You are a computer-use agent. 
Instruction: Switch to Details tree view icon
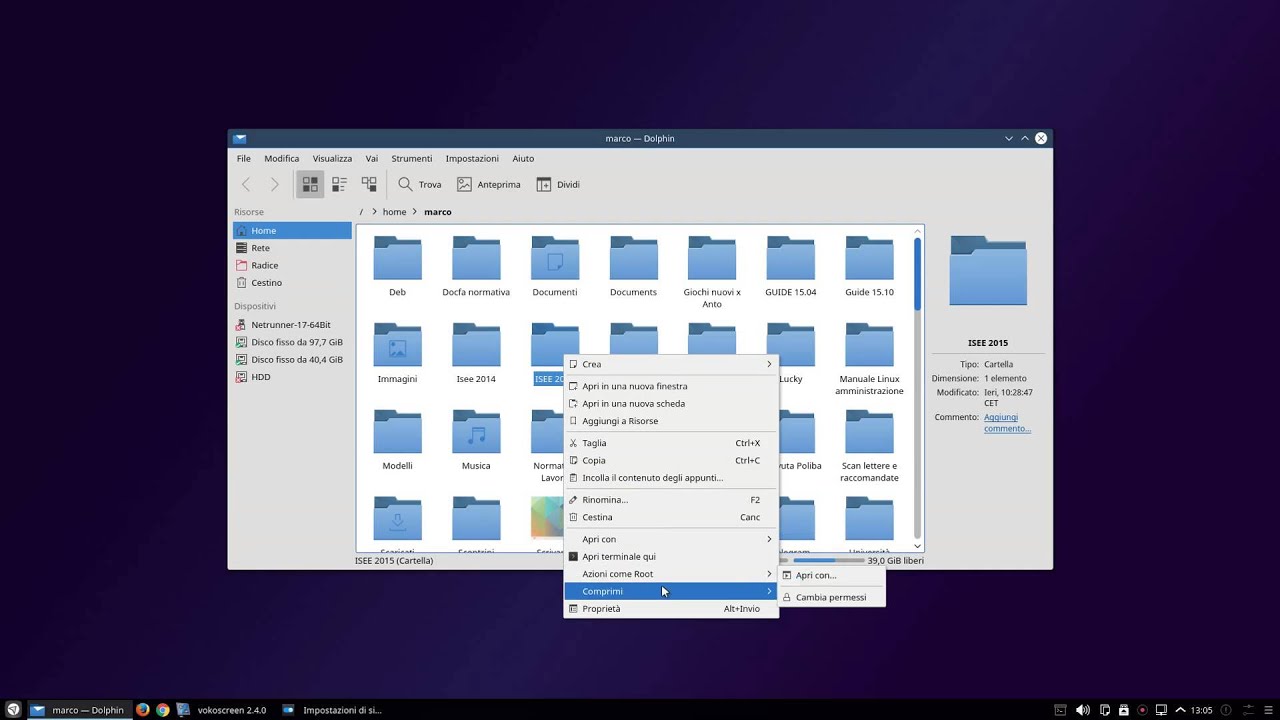(369, 184)
